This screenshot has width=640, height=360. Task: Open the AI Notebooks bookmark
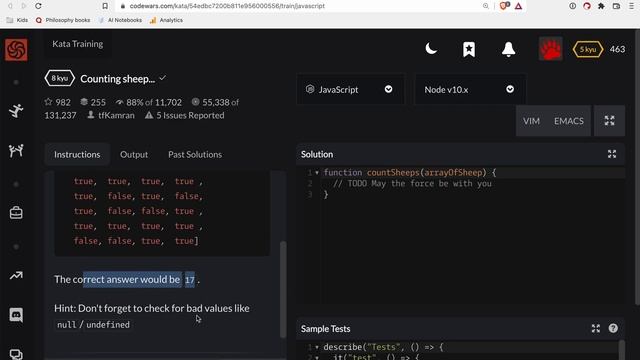coord(120,20)
